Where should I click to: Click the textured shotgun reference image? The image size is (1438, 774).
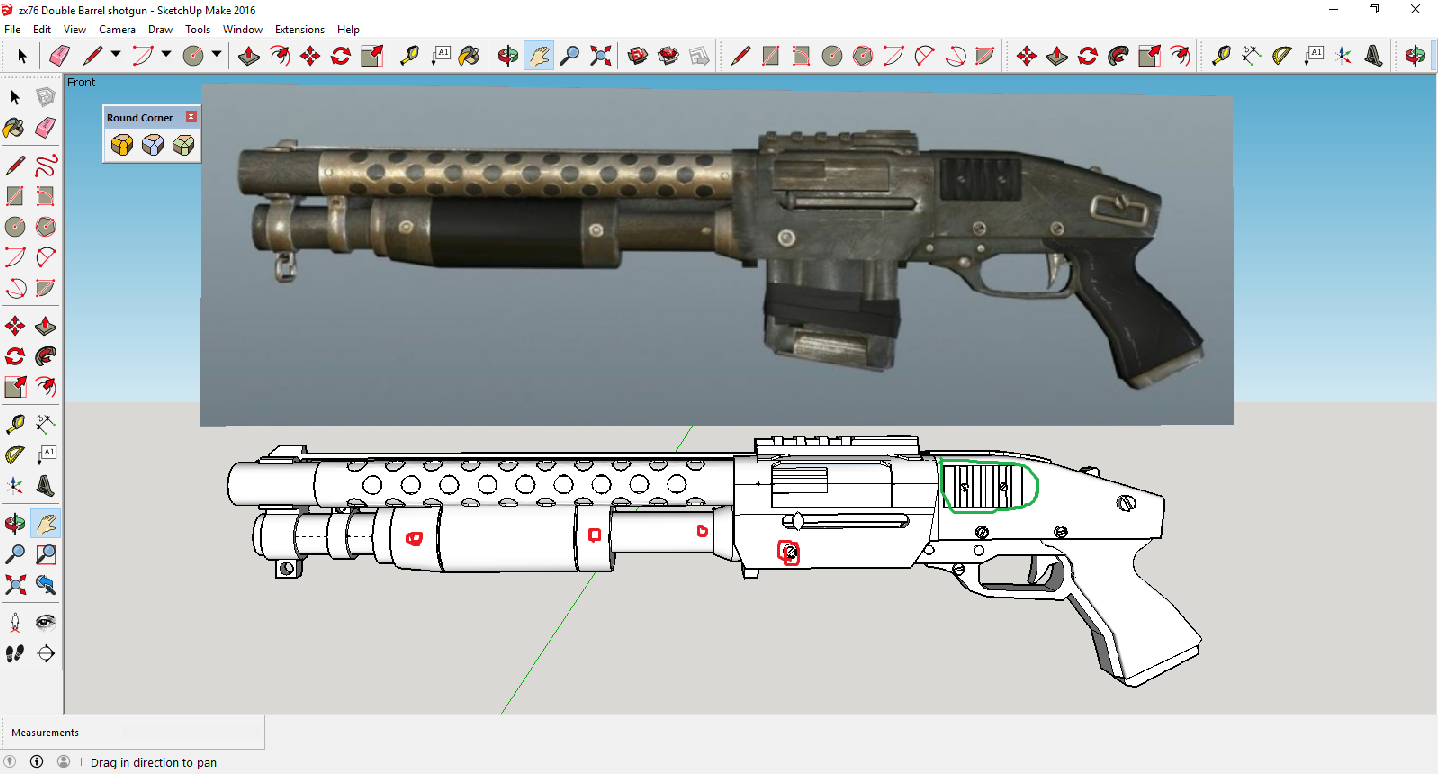click(x=716, y=255)
